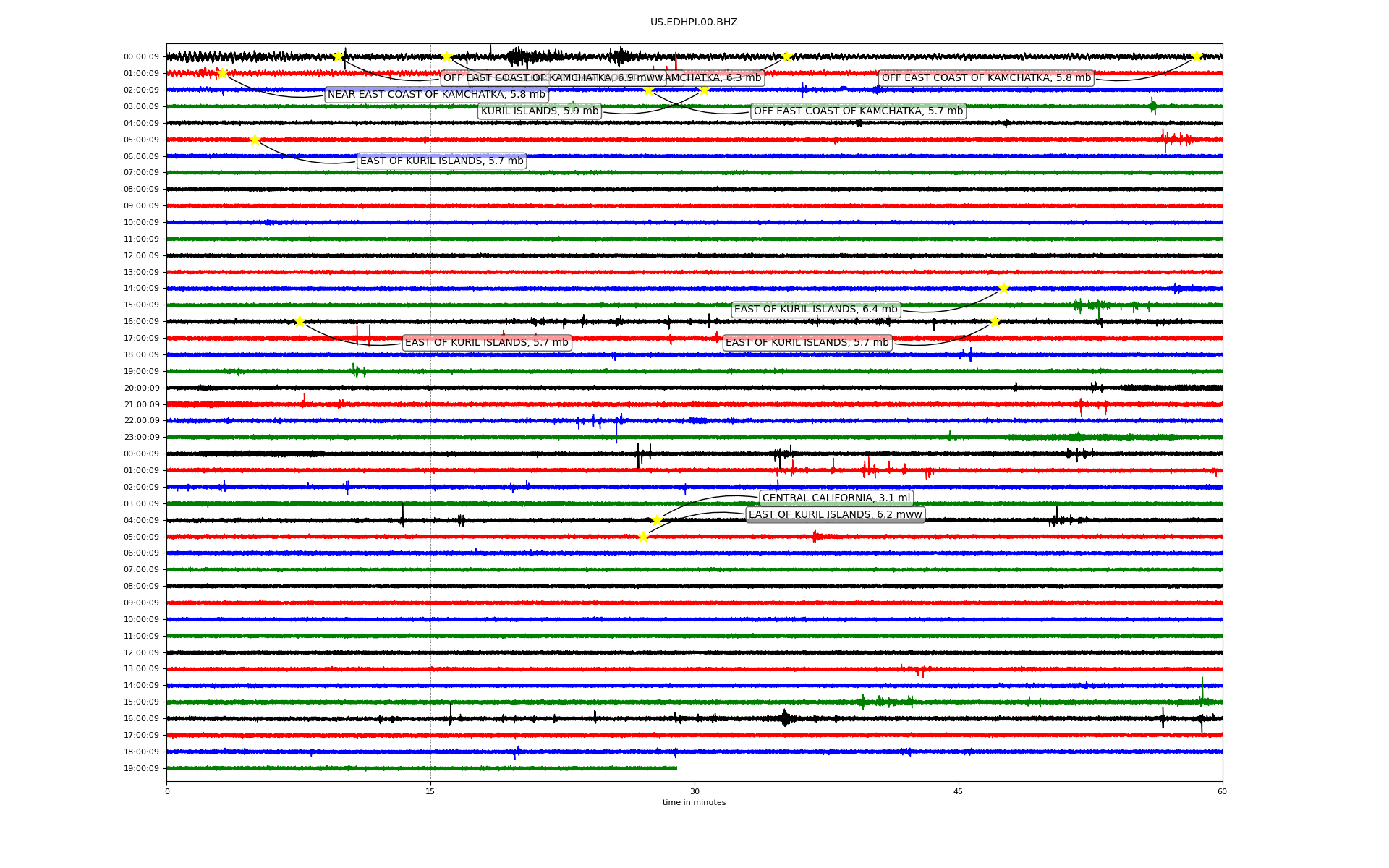Click the x-axis tick label 15
The image size is (1389, 868).
point(430,791)
